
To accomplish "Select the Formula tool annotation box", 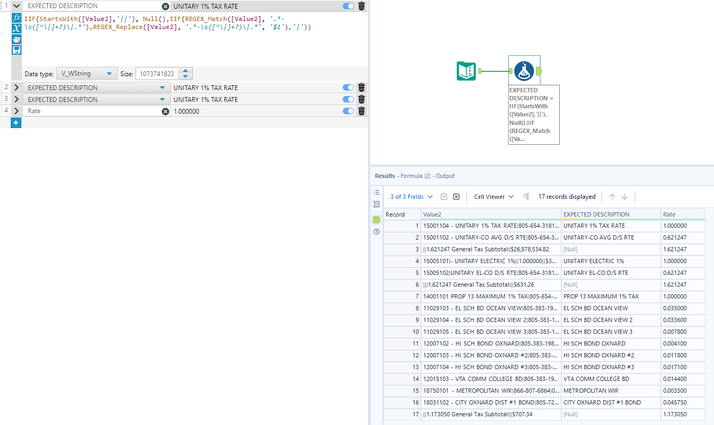I will [534, 115].
